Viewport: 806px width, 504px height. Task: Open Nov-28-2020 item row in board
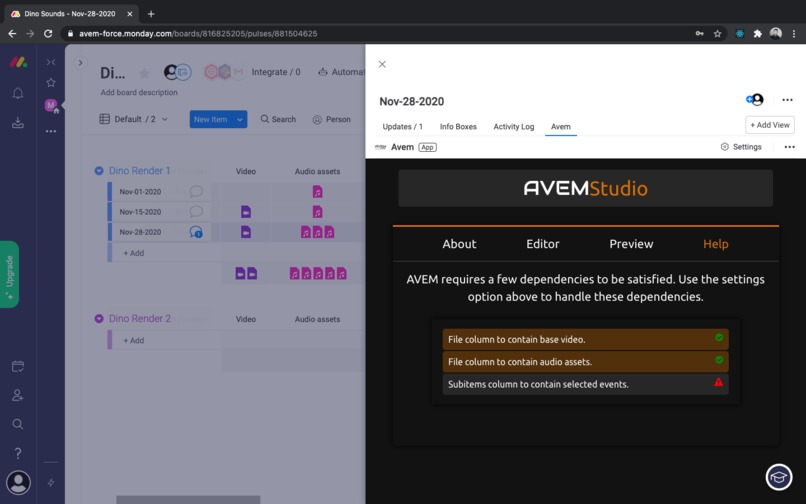[140, 232]
